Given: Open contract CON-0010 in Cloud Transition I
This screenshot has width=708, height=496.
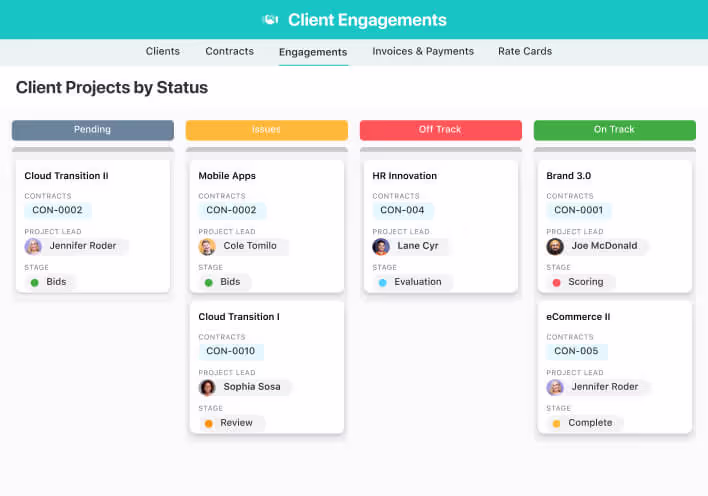Looking at the screenshot, I should click(x=231, y=351).
